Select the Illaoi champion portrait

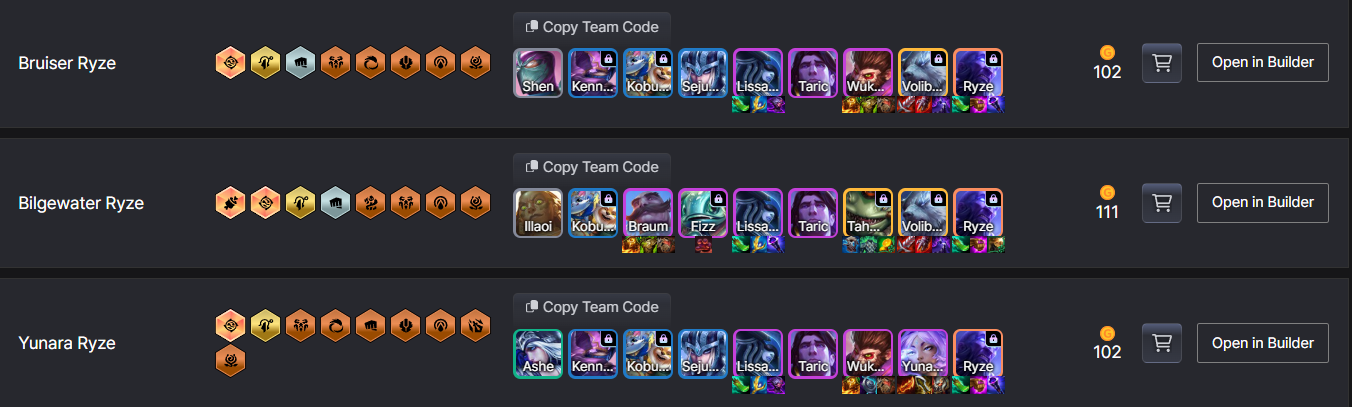point(538,213)
